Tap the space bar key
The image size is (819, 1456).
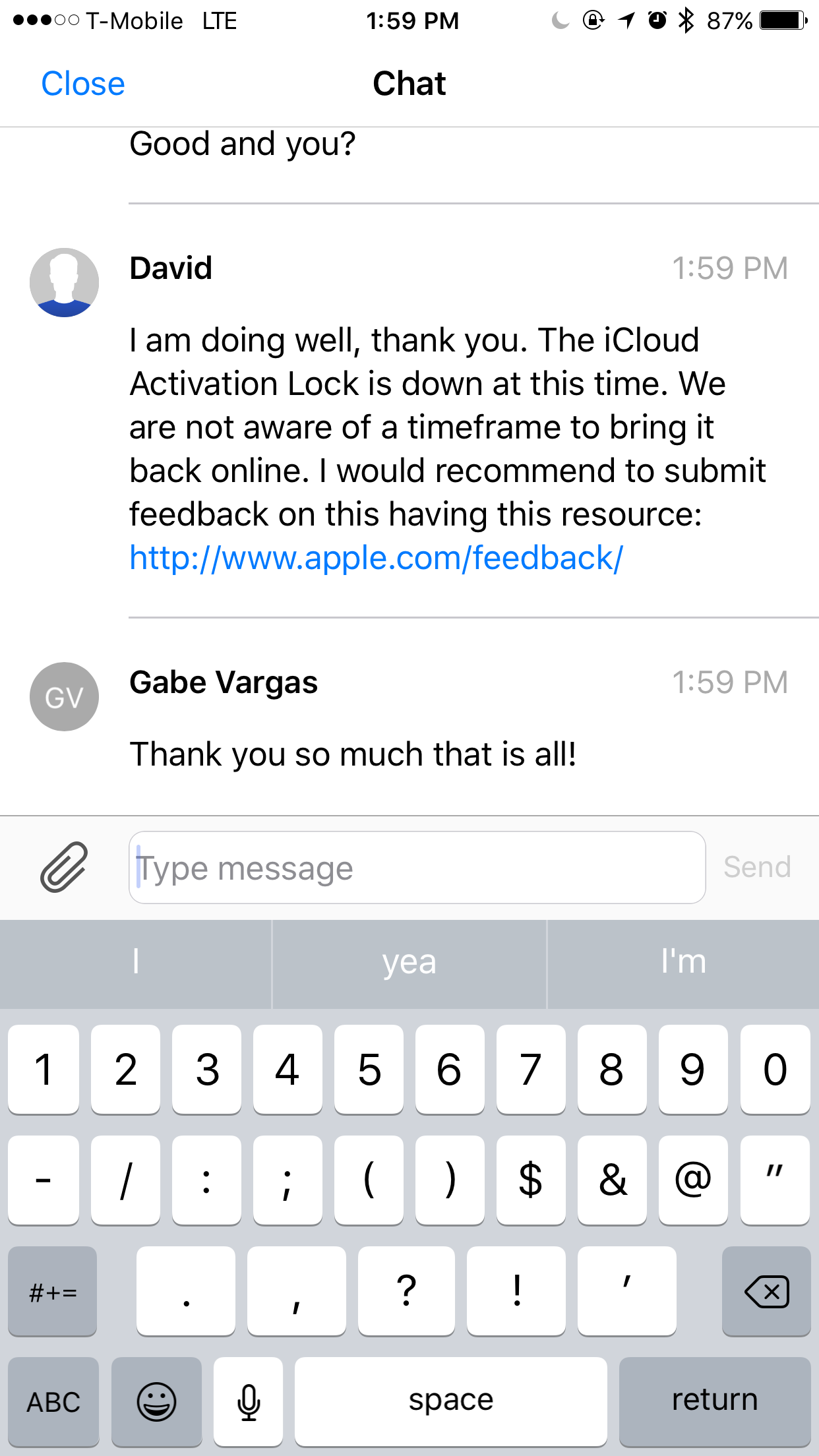451,1401
